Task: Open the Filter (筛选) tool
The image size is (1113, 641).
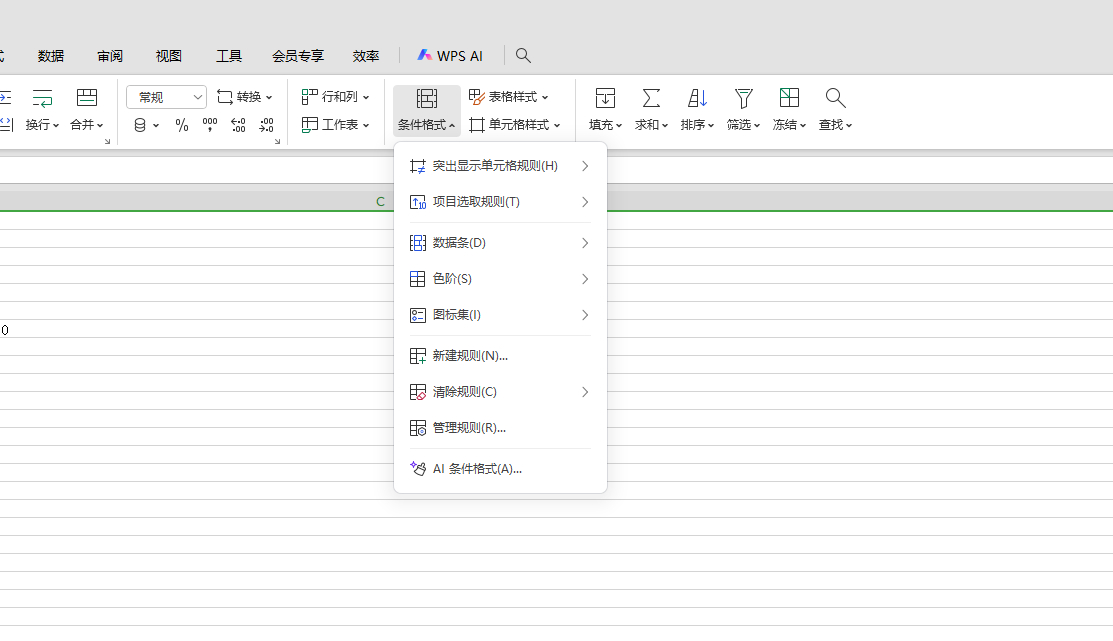Action: point(743,108)
